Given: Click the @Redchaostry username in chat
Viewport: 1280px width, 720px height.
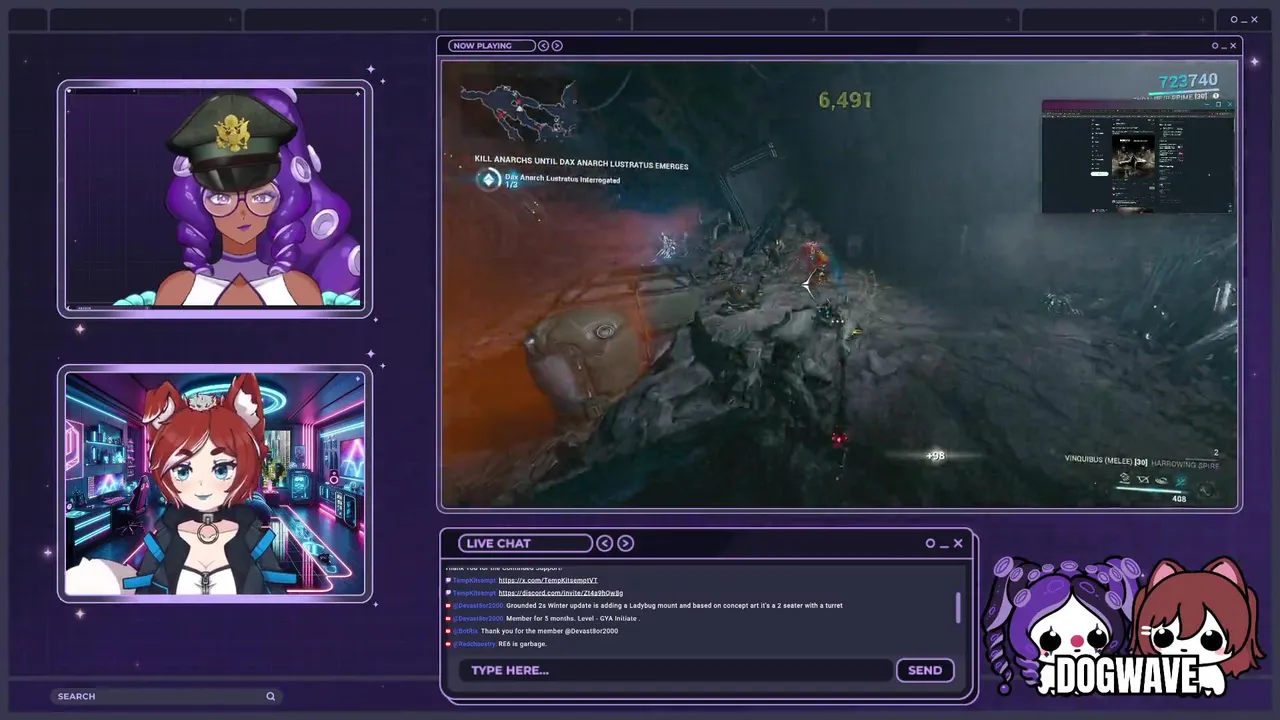Looking at the screenshot, I should pos(474,644).
